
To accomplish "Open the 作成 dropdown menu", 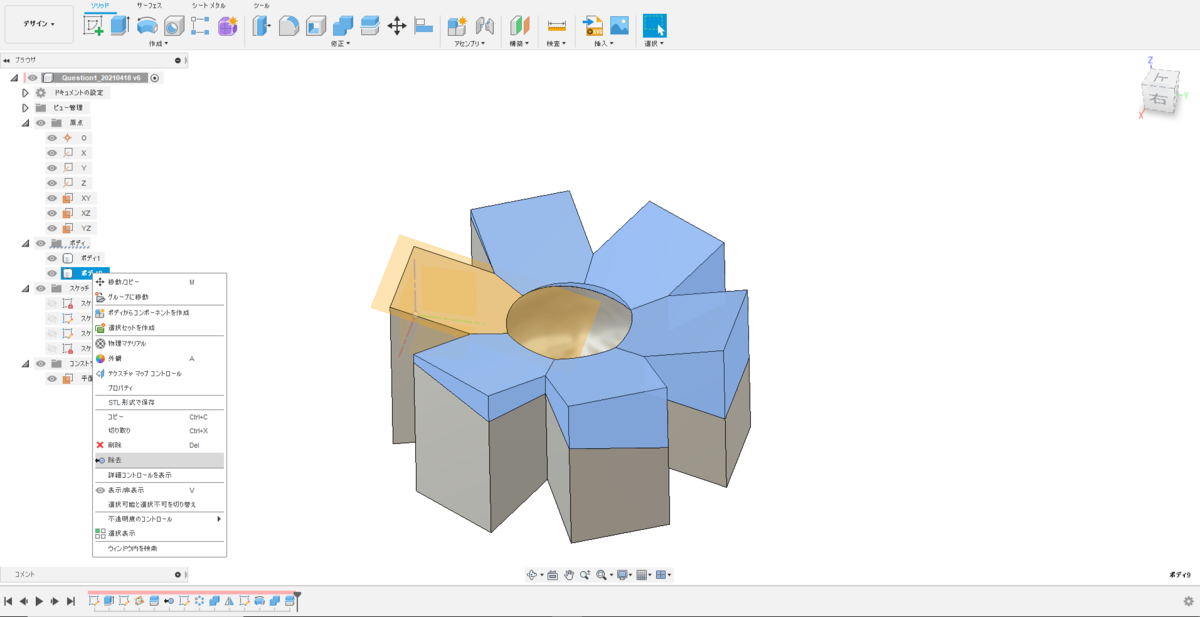I will tap(158, 44).
